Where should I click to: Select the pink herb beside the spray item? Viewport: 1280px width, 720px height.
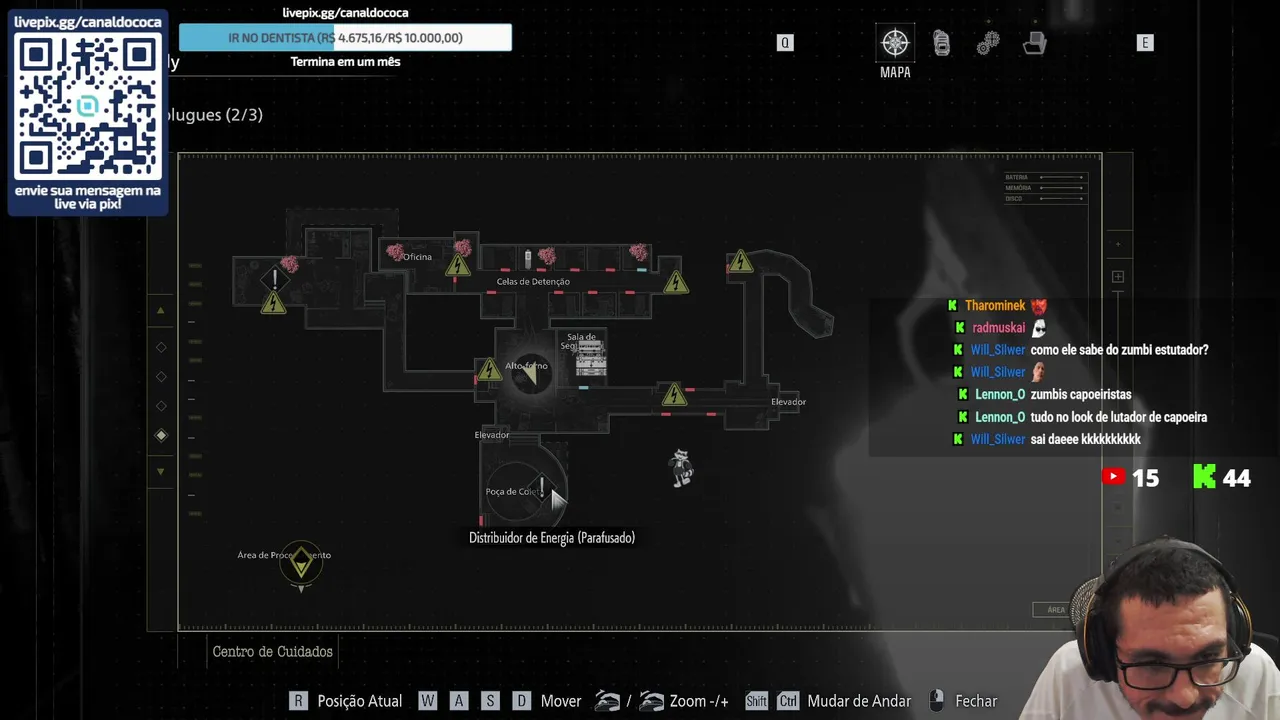546,256
